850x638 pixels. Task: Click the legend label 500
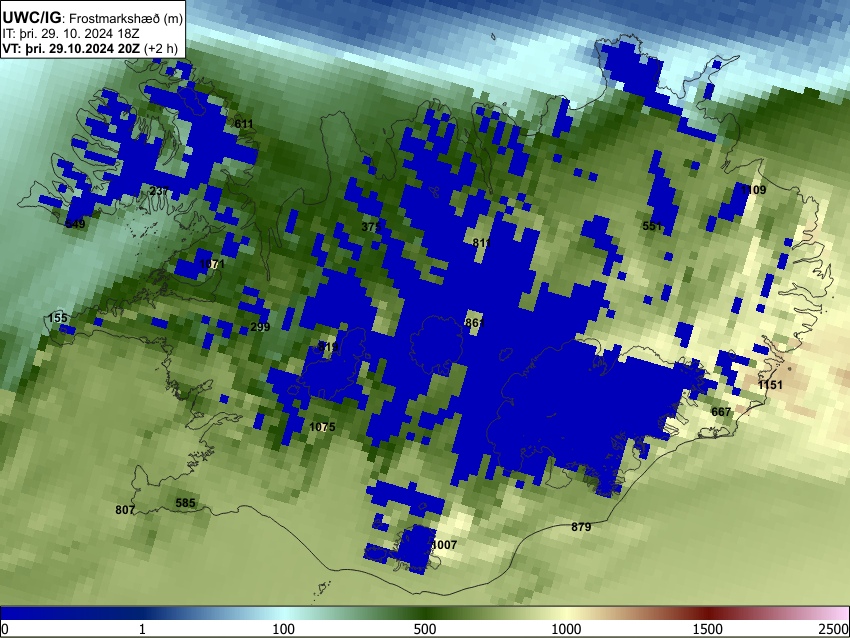pyautogui.click(x=424, y=629)
